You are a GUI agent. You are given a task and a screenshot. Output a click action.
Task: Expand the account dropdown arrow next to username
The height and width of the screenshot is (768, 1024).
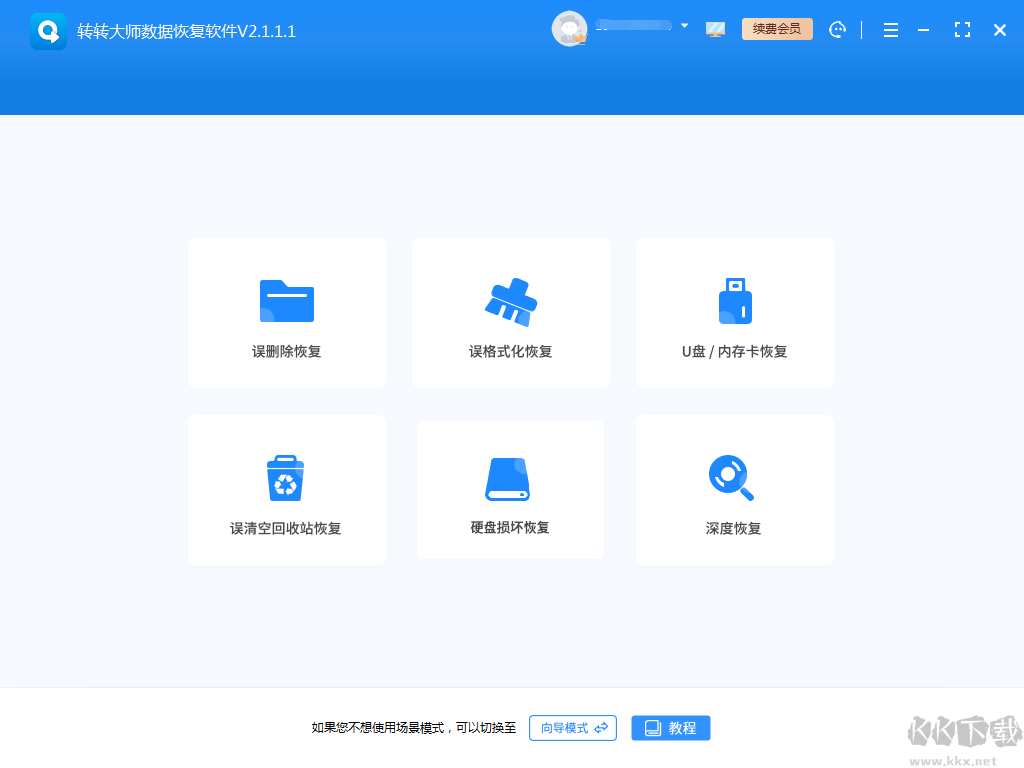pos(685,26)
